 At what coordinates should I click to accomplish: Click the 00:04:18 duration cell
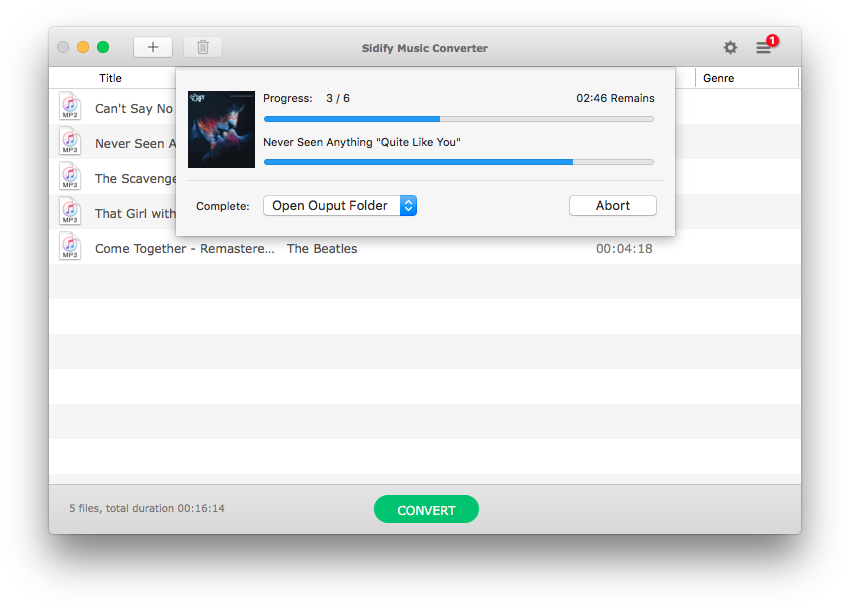(624, 249)
